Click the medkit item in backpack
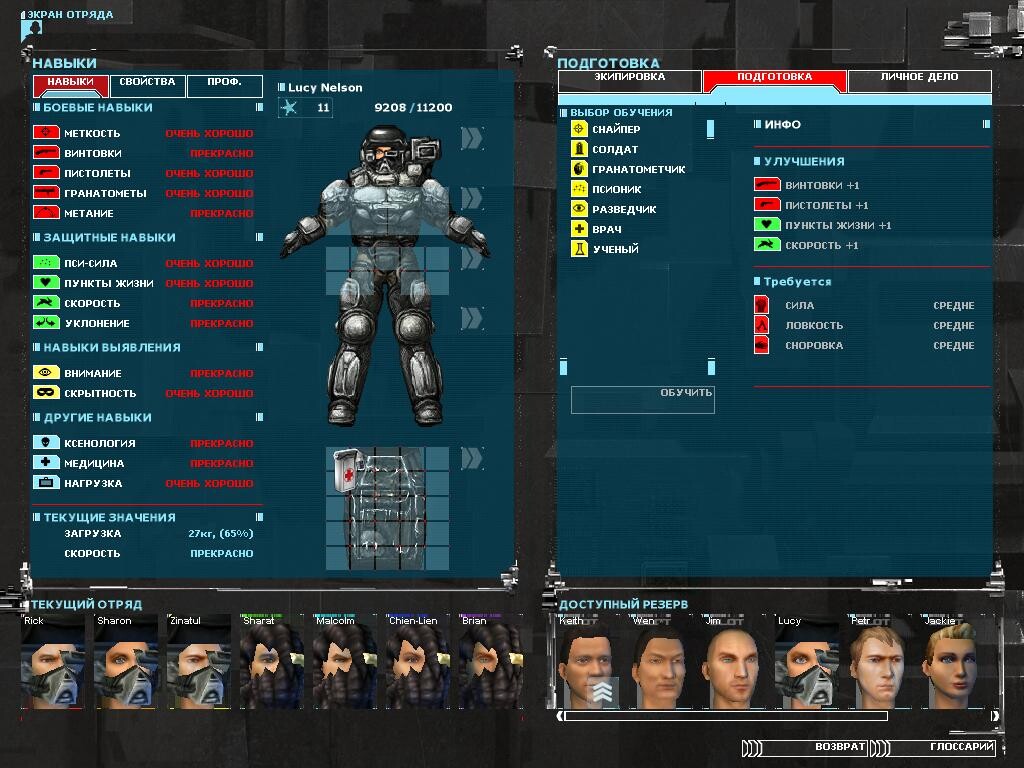Viewport: 1024px width, 768px height. (346, 470)
